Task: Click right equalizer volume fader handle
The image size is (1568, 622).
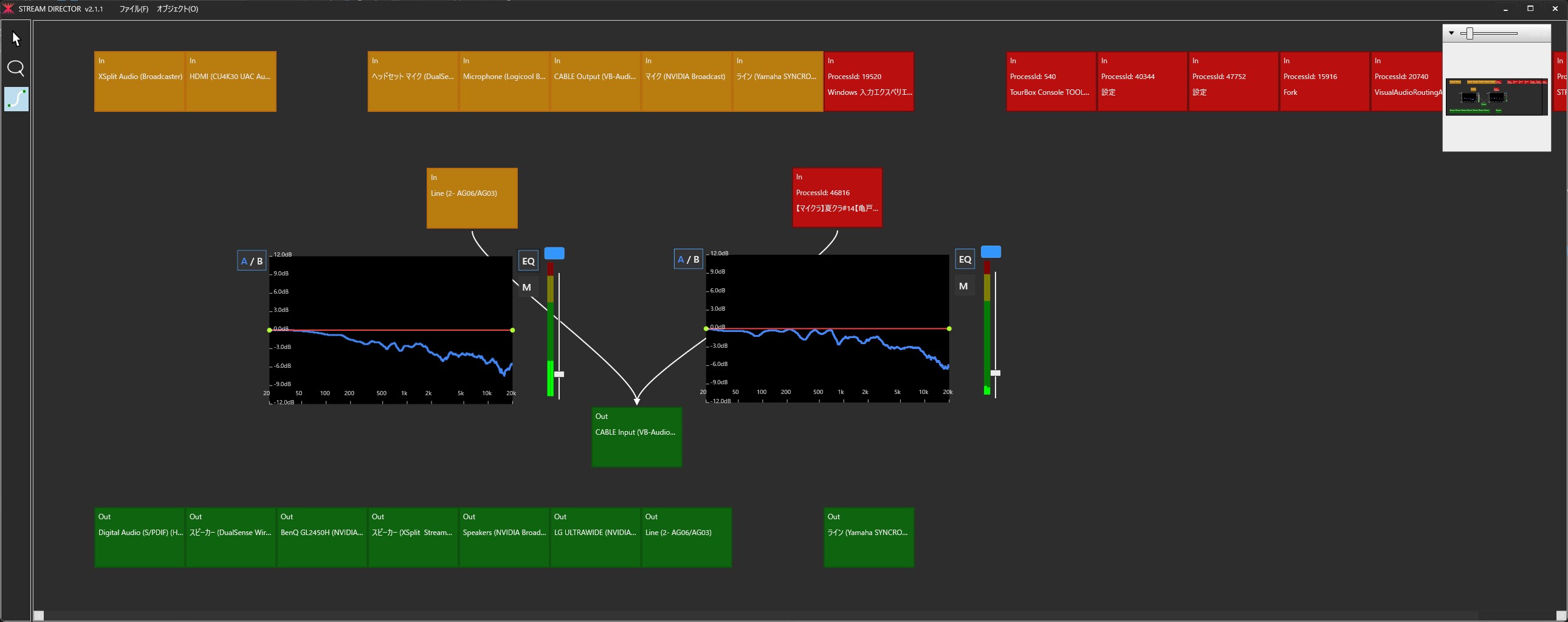Action: pos(996,373)
